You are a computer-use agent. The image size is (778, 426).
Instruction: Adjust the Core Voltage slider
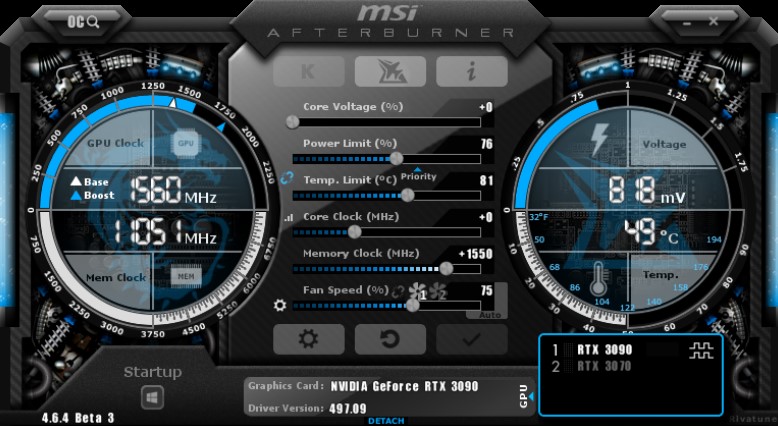click(x=293, y=122)
